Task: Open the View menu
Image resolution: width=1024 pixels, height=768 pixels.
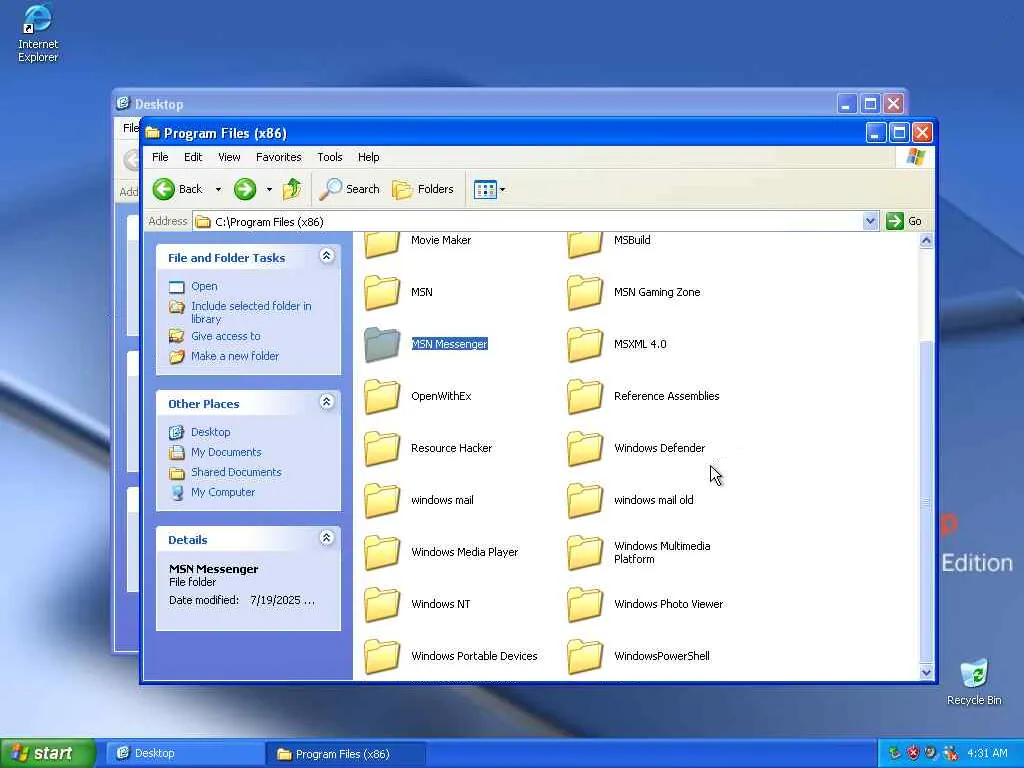Action: tap(229, 157)
